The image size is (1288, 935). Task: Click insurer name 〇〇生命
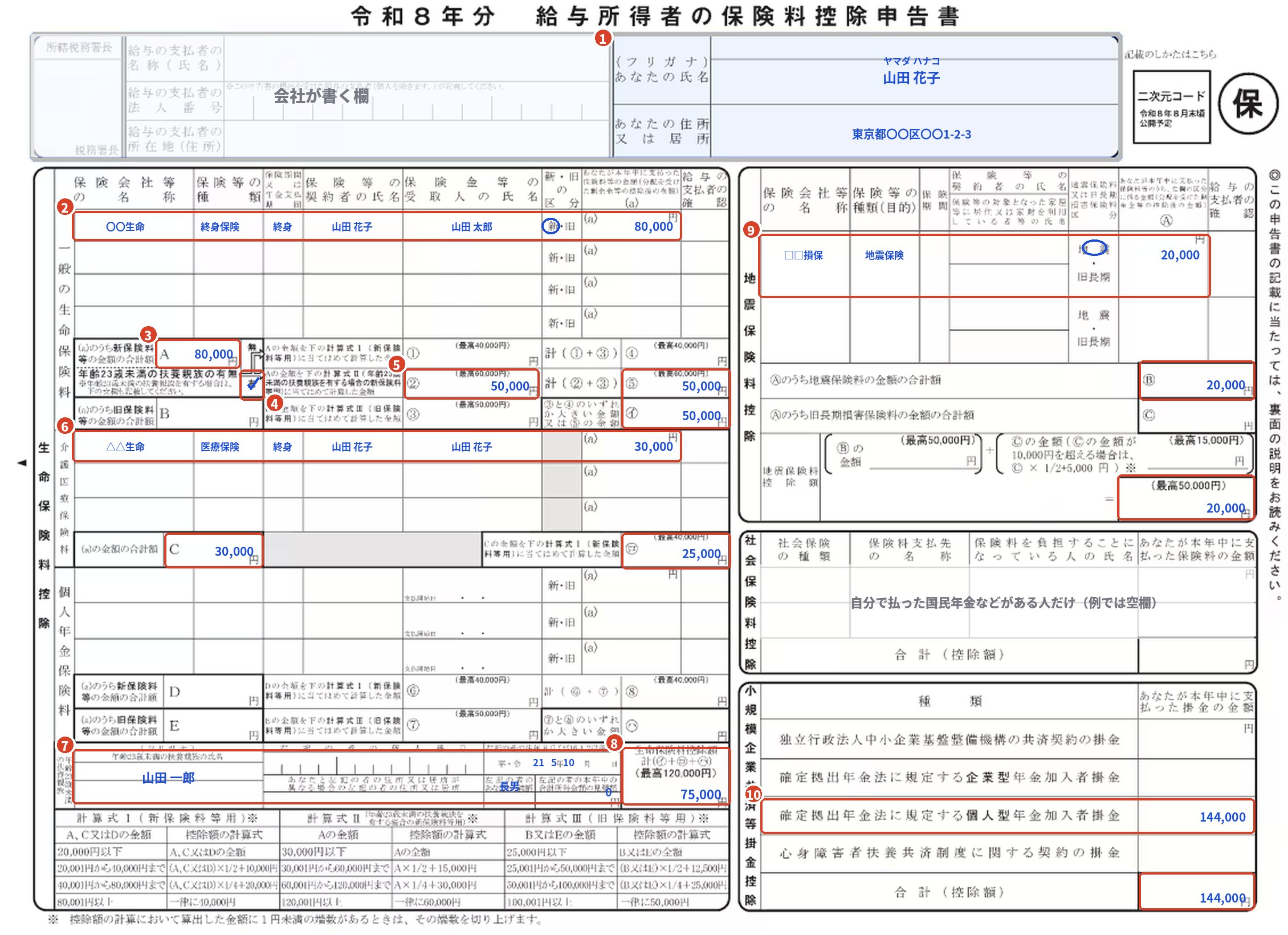point(125,226)
